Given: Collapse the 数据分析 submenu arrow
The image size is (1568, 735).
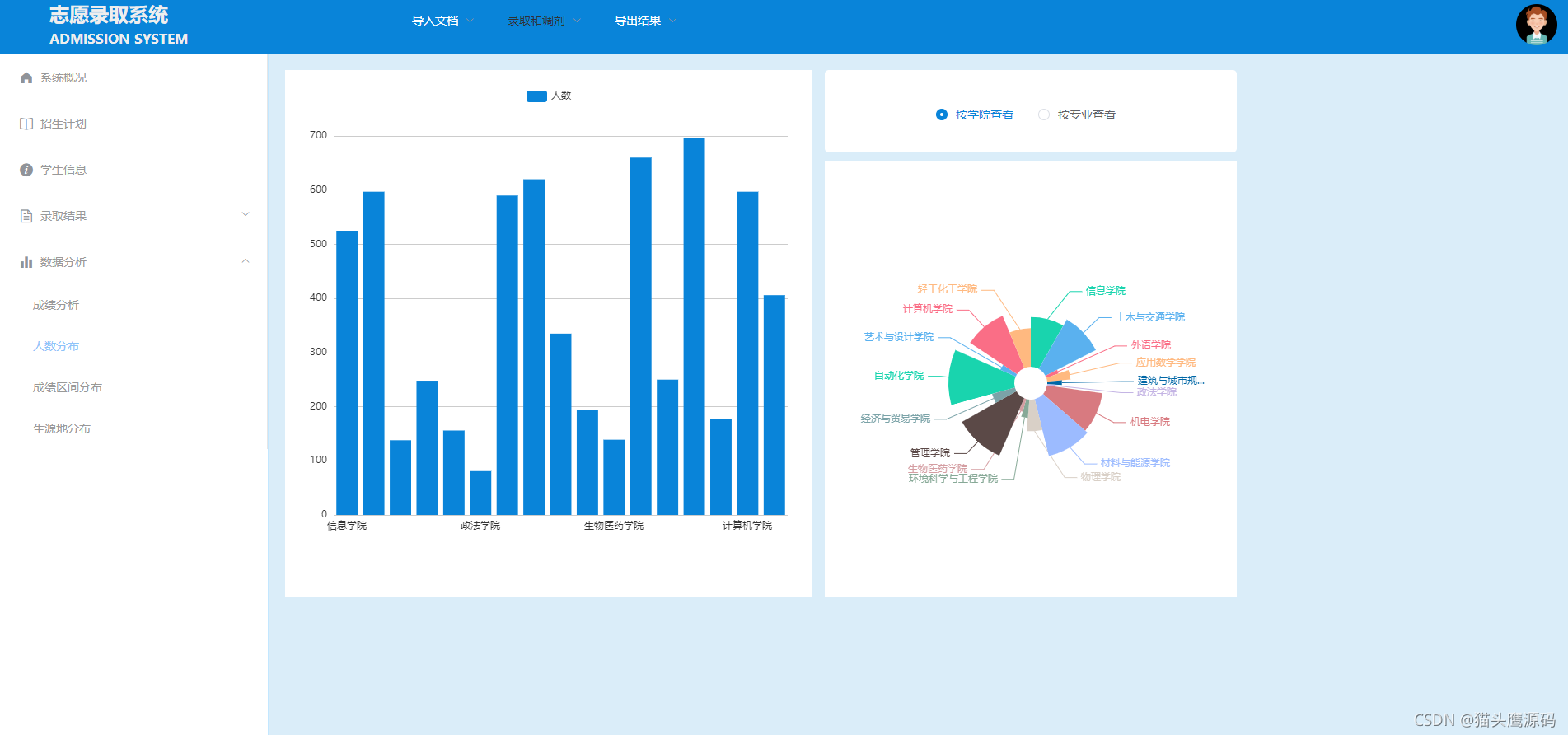Looking at the screenshot, I should point(246,261).
